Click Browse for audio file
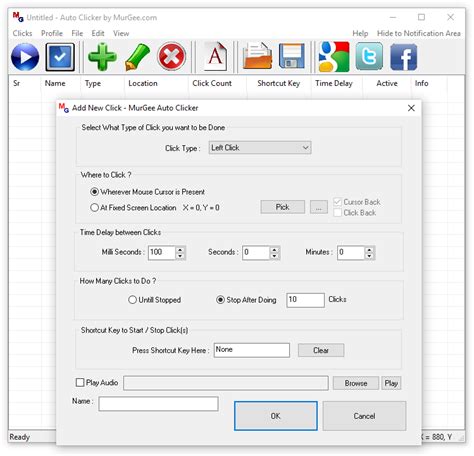 [356, 383]
